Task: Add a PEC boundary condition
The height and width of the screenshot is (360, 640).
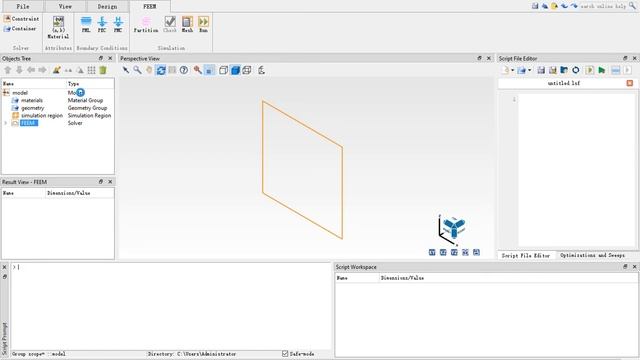Action: pyautogui.click(x=102, y=24)
